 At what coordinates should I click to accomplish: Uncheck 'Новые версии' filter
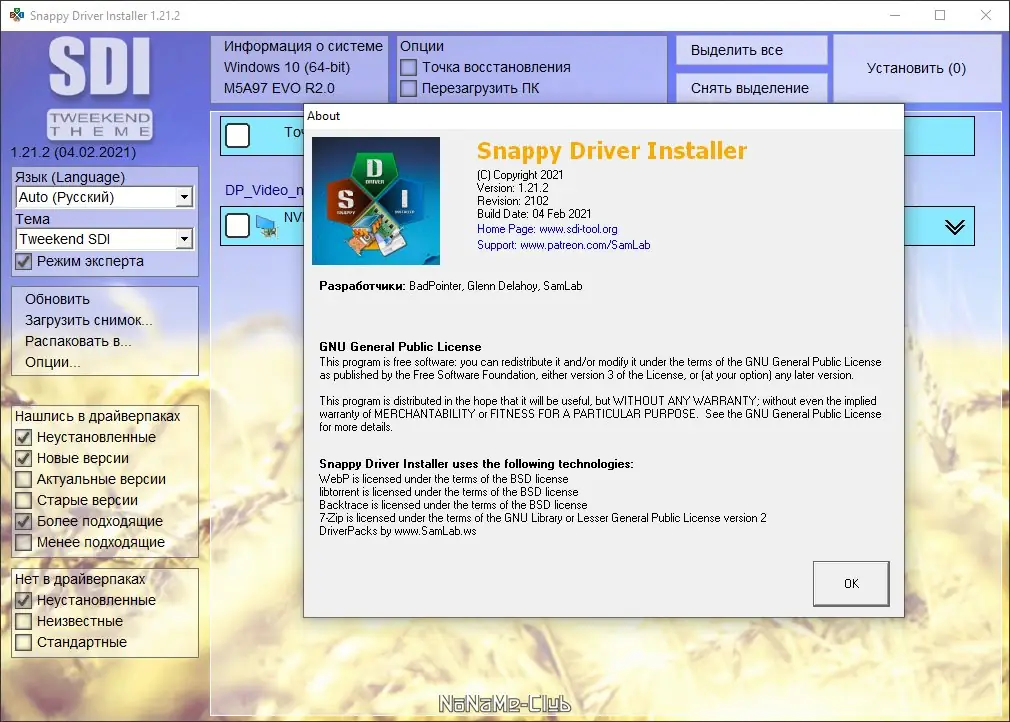coord(23,459)
